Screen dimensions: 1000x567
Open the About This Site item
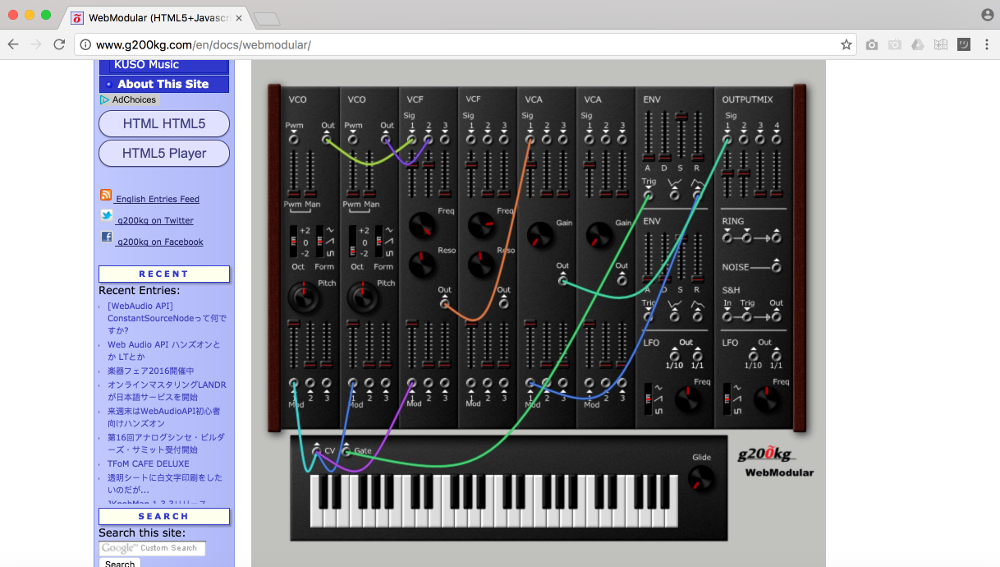click(164, 84)
